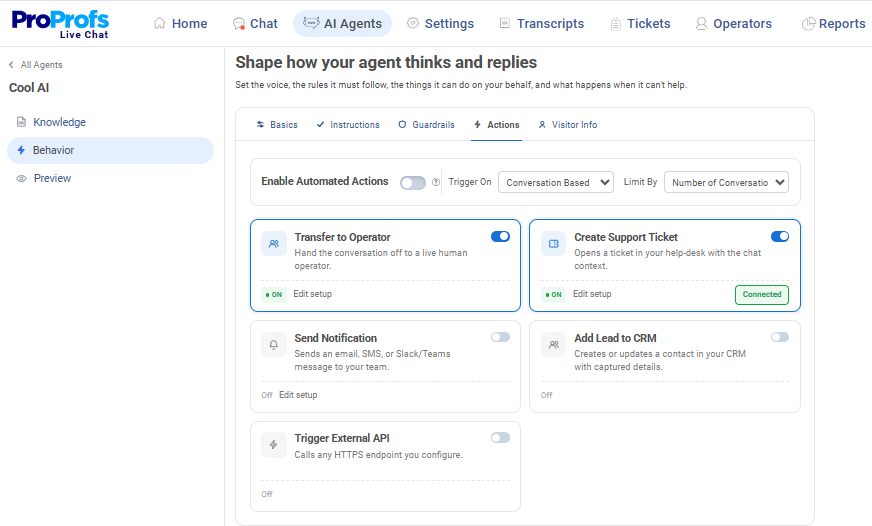Click the Basics sliders icon
The height and width of the screenshot is (526, 872).
pyautogui.click(x=260, y=125)
